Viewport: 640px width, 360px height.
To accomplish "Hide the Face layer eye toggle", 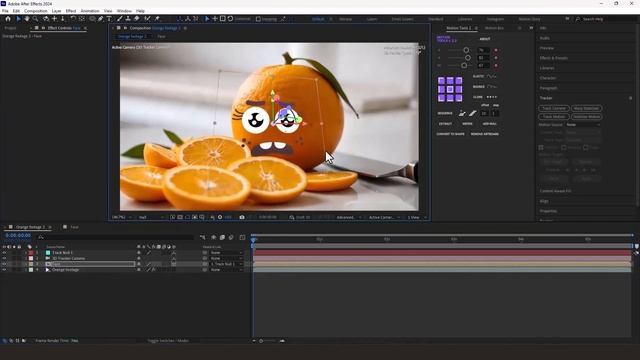I will click(4, 264).
